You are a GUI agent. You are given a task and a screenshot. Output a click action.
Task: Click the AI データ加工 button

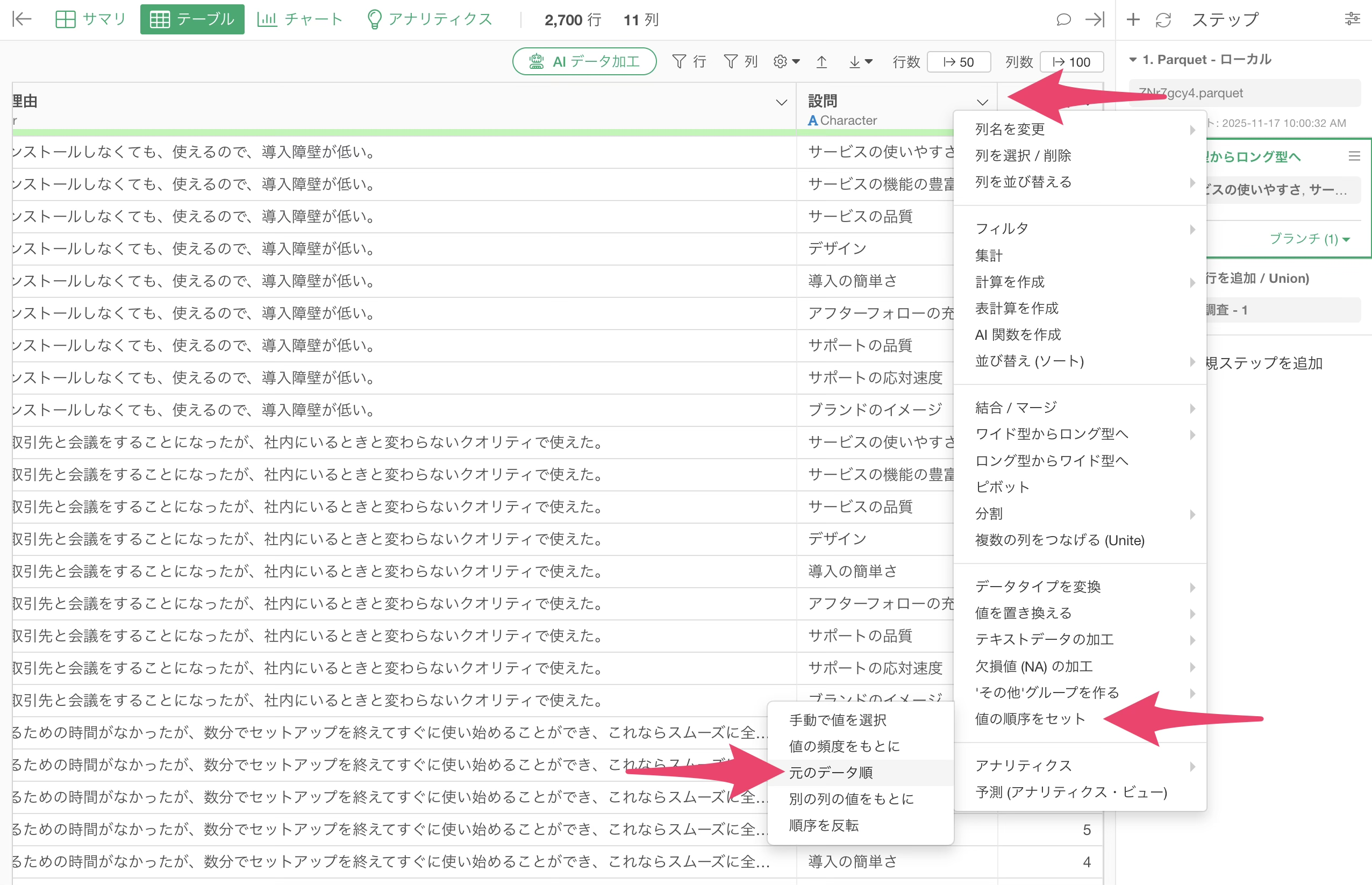tap(584, 61)
